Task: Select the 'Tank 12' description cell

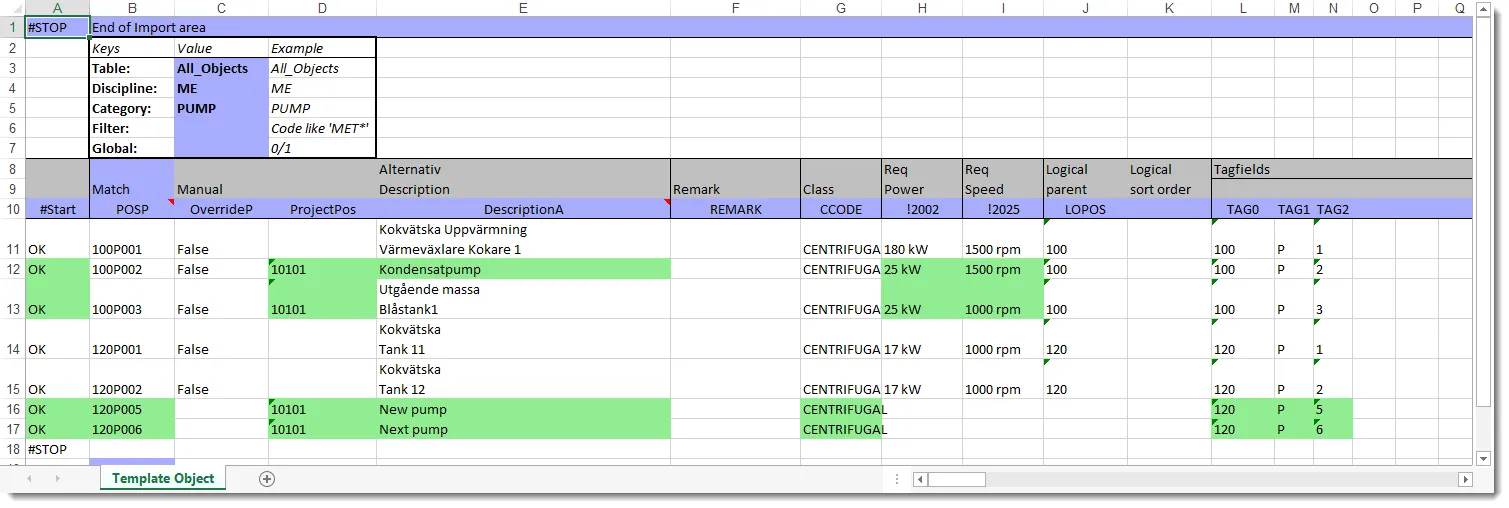Action: pos(523,379)
